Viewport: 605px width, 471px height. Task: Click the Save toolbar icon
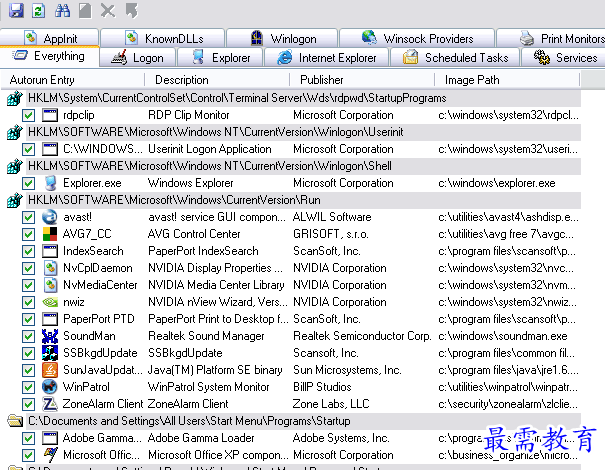[15, 10]
